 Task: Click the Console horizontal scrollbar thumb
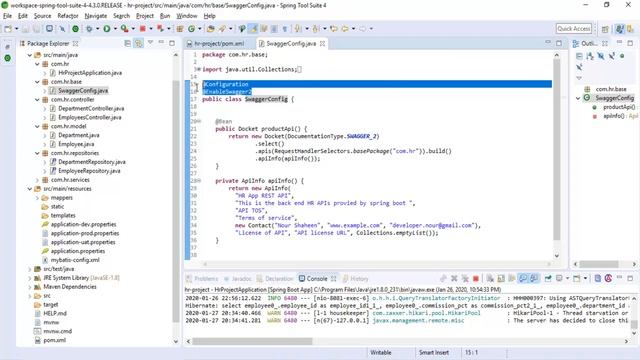coord(252,341)
